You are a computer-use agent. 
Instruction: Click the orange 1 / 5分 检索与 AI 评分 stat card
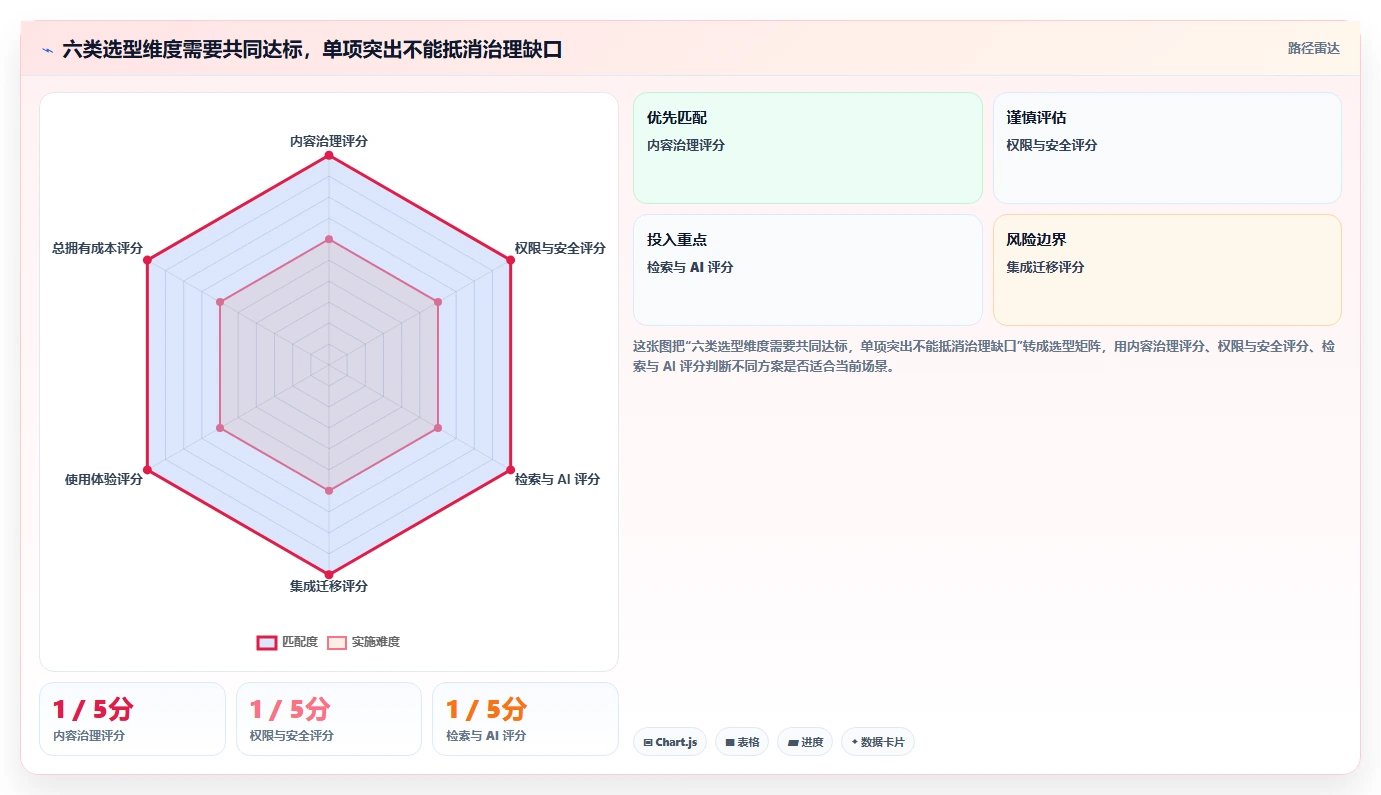pos(525,719)
